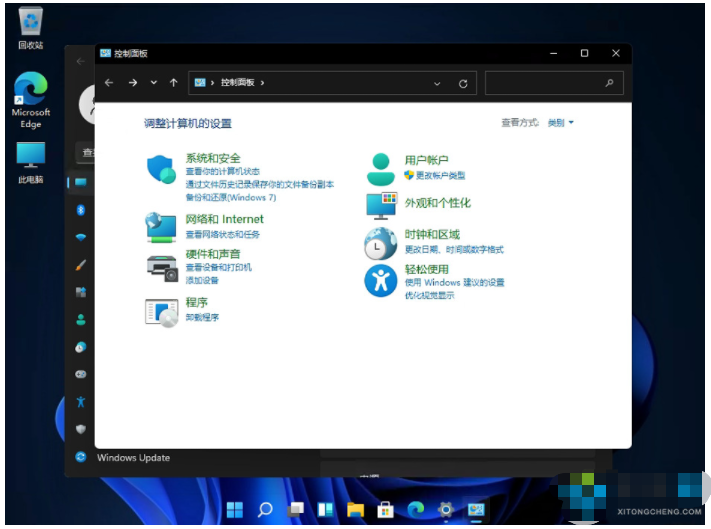Image resolution: width=711 pixels, height=529 pixels.
Task: Expand recent locations arrow beside forward button
Action: [153, 83]
